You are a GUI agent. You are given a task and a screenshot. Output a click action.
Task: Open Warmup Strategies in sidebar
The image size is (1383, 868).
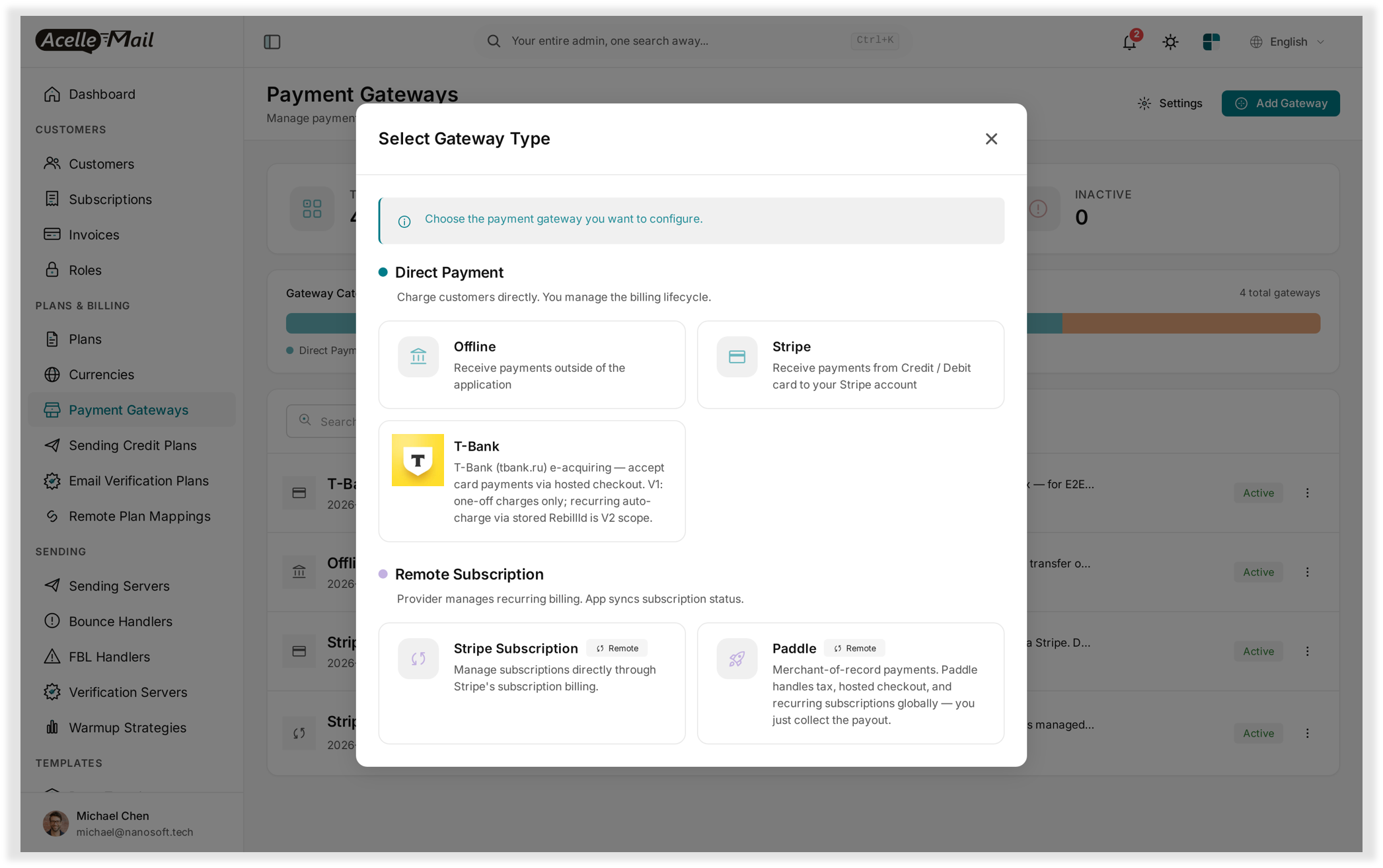[131, 728]
